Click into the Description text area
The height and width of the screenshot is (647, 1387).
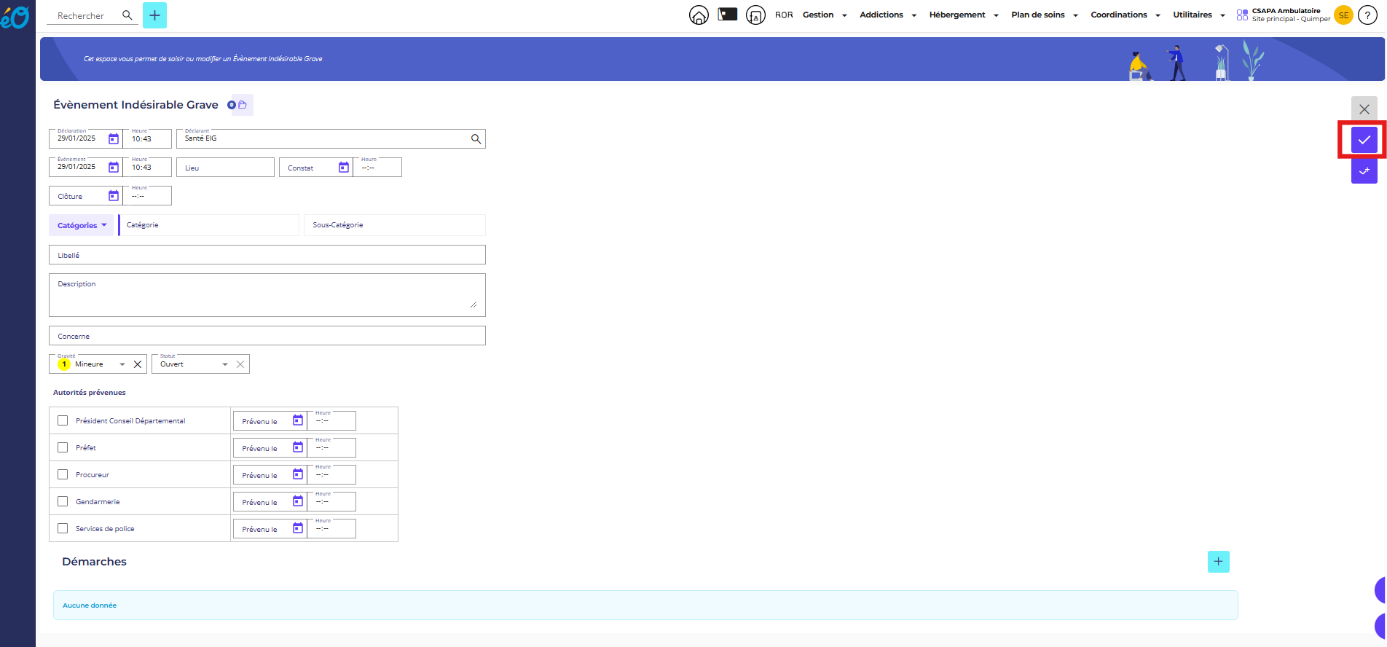(266, 295)
